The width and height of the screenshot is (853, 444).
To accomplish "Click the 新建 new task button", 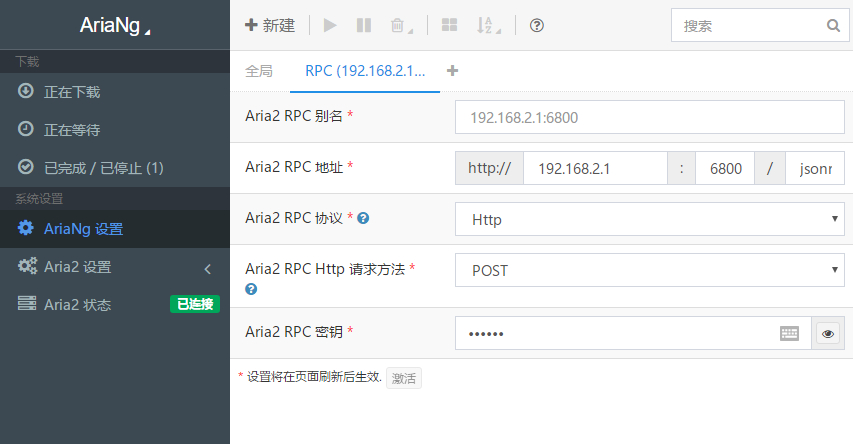I will click(270, 25).
